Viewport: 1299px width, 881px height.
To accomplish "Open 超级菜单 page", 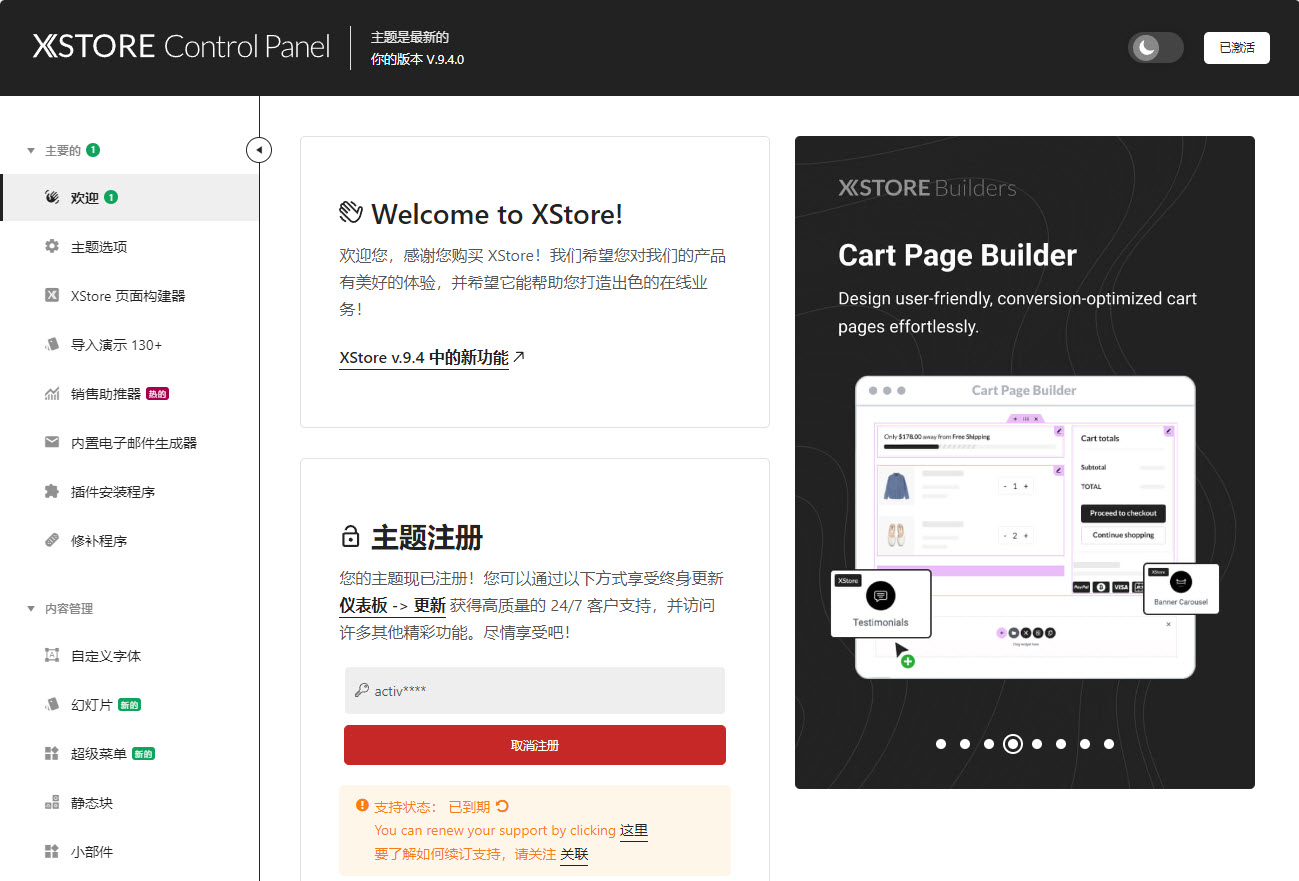I will click(x=130, y=753).
